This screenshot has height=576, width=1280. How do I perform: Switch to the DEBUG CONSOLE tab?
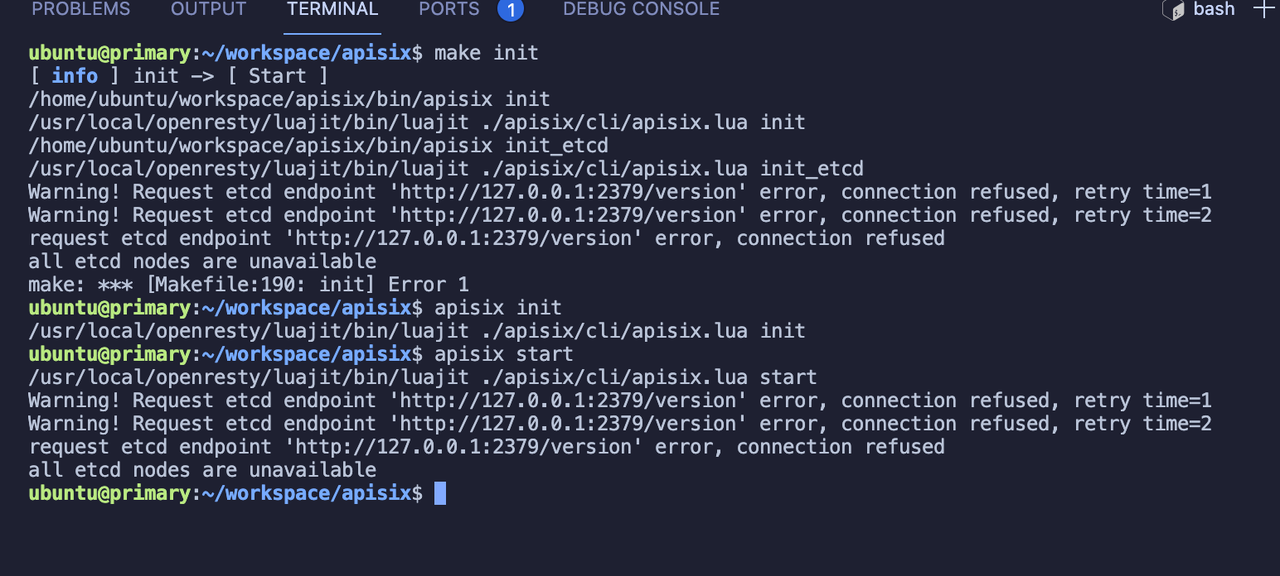click(x=641, y=9)
